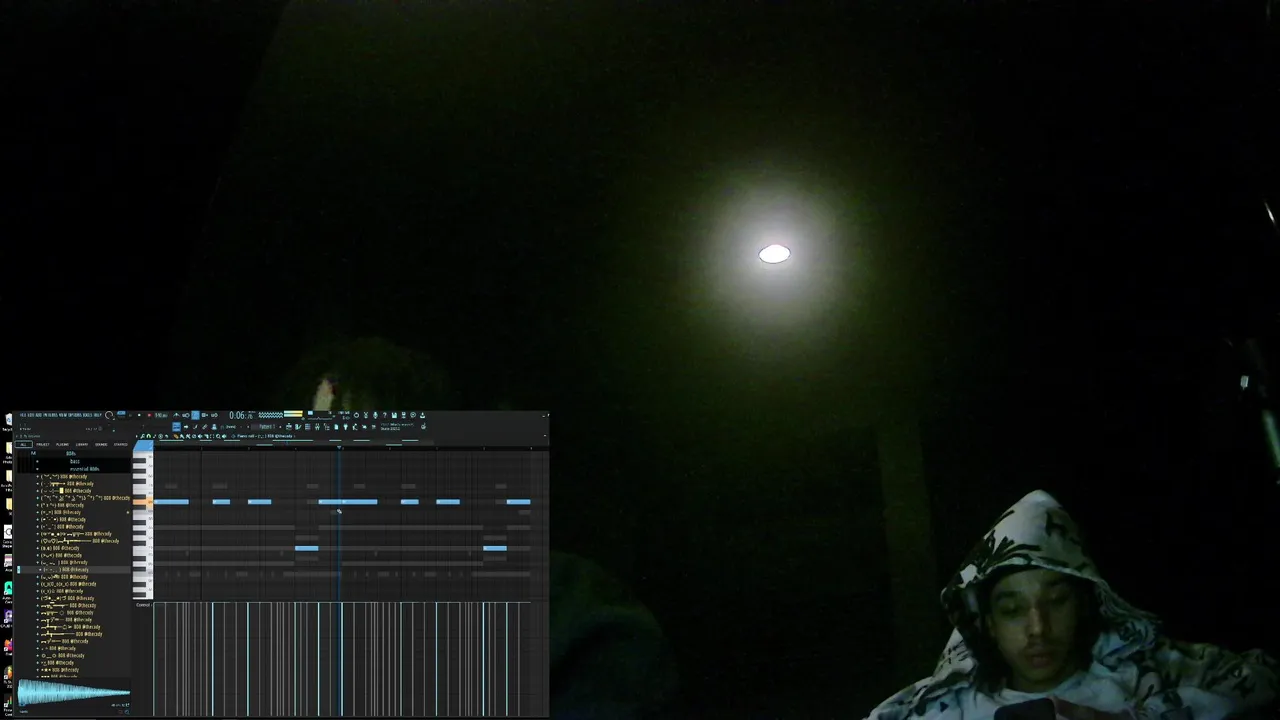The height and width of the screenshot is (720, 1280).
Task: Open the HELP menu
Action: coord(96,415)
